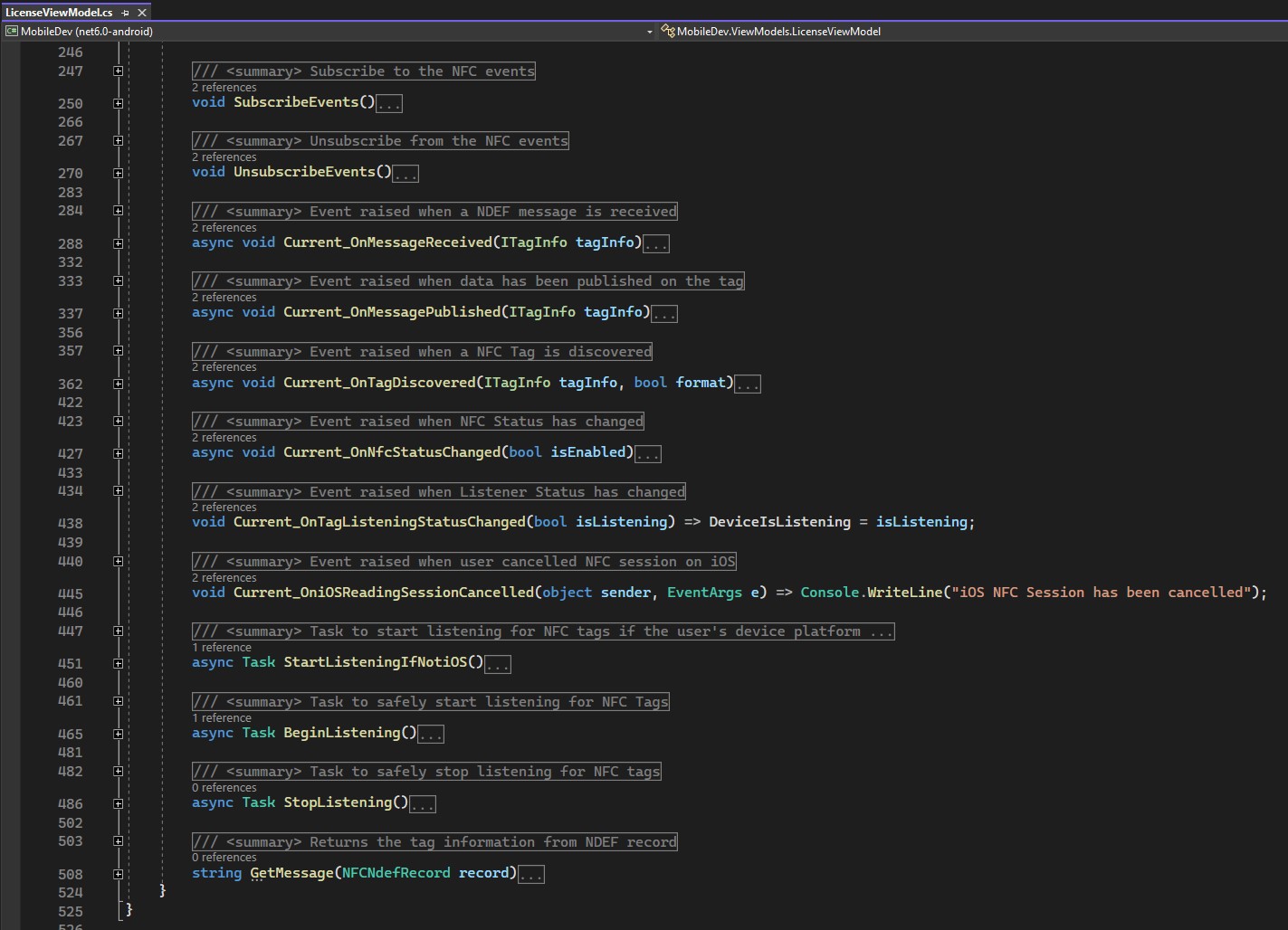
Task: Click the ellipsis box after StopListening()
Action: [423, 803]
